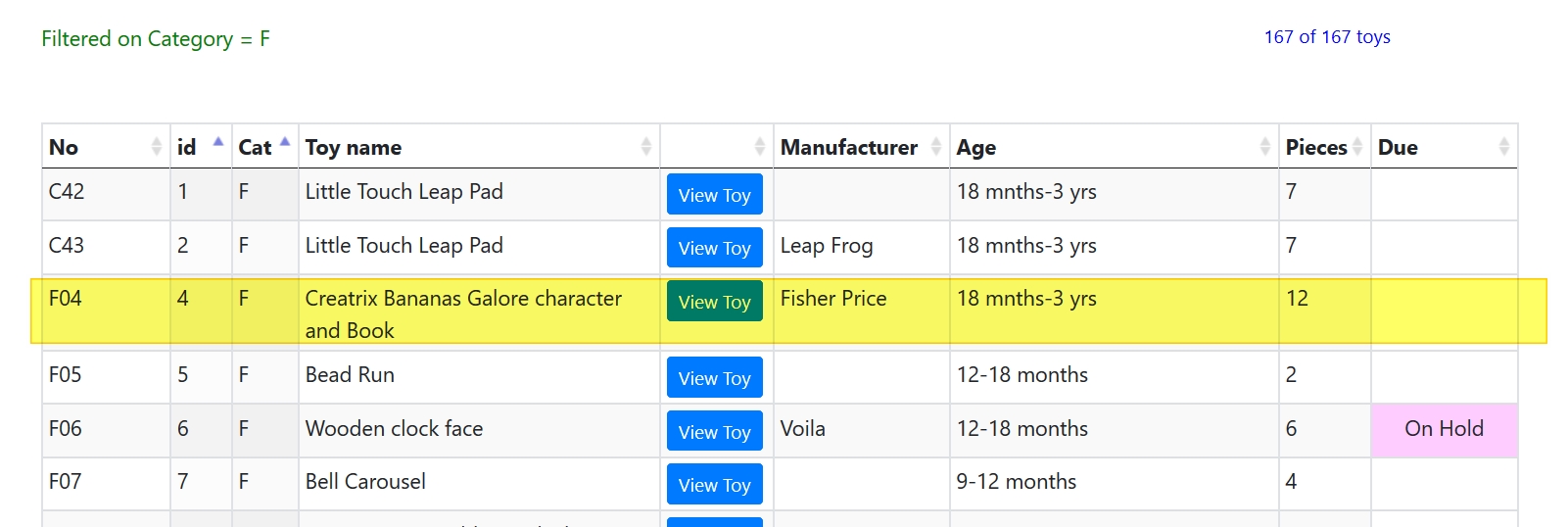
Task: Sort by Age column arrows
Action: (x=1265, y=147)
